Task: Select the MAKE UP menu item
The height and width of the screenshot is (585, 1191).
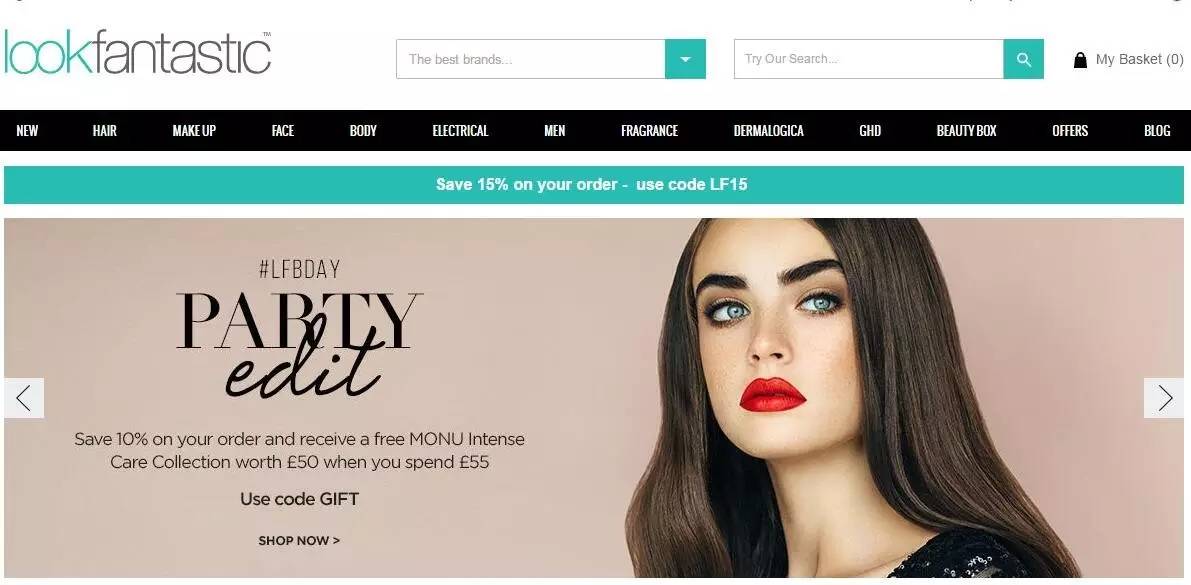Action: [194, 131]
